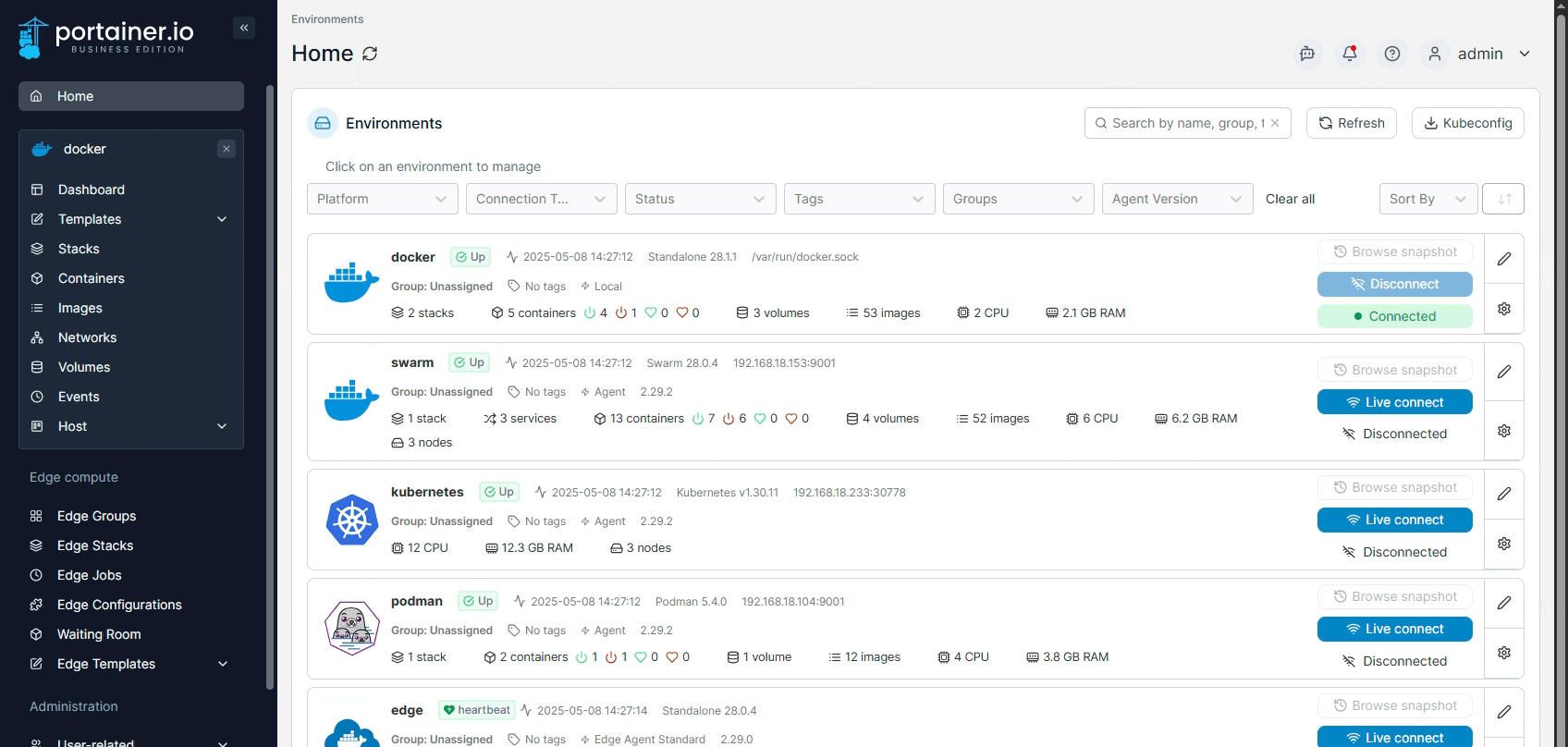This screenshot has height=747, width=1568.
Task: Go to Edge Stacks in sidebar
Action: [x=95, y=545]
